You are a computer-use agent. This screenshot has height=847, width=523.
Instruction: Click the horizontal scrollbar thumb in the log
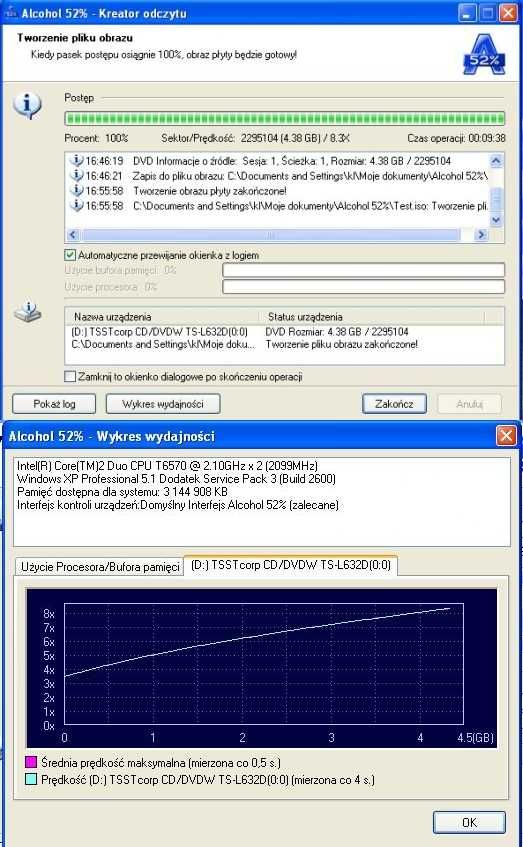point(271,234)
